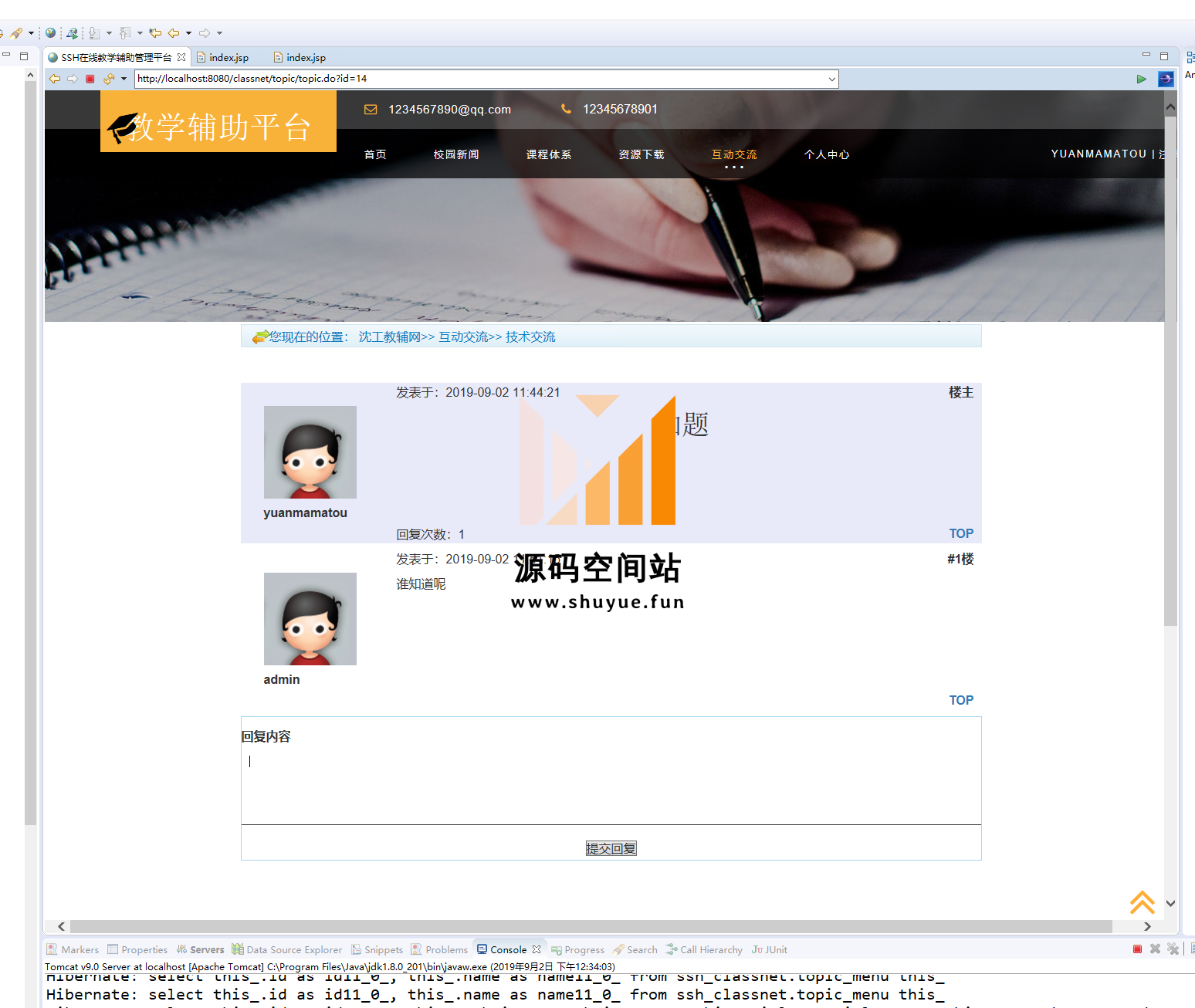This screenshot has height=1008, width=1195.
Task: Open the Search view tab
Action: pos(635,949)
